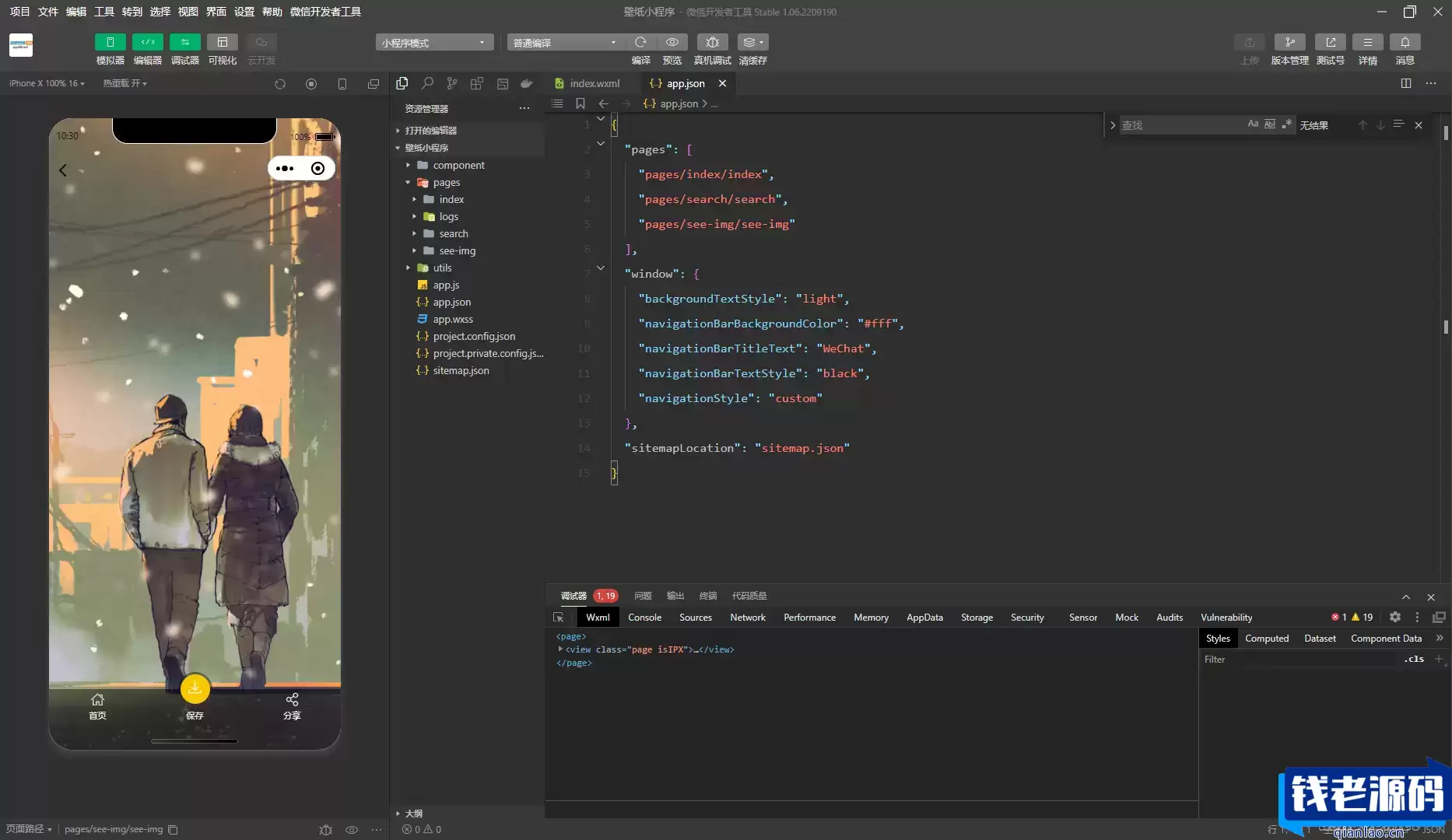Open the source control icon
Viewport: 1452px width, 840px height.
coord(452,83)
